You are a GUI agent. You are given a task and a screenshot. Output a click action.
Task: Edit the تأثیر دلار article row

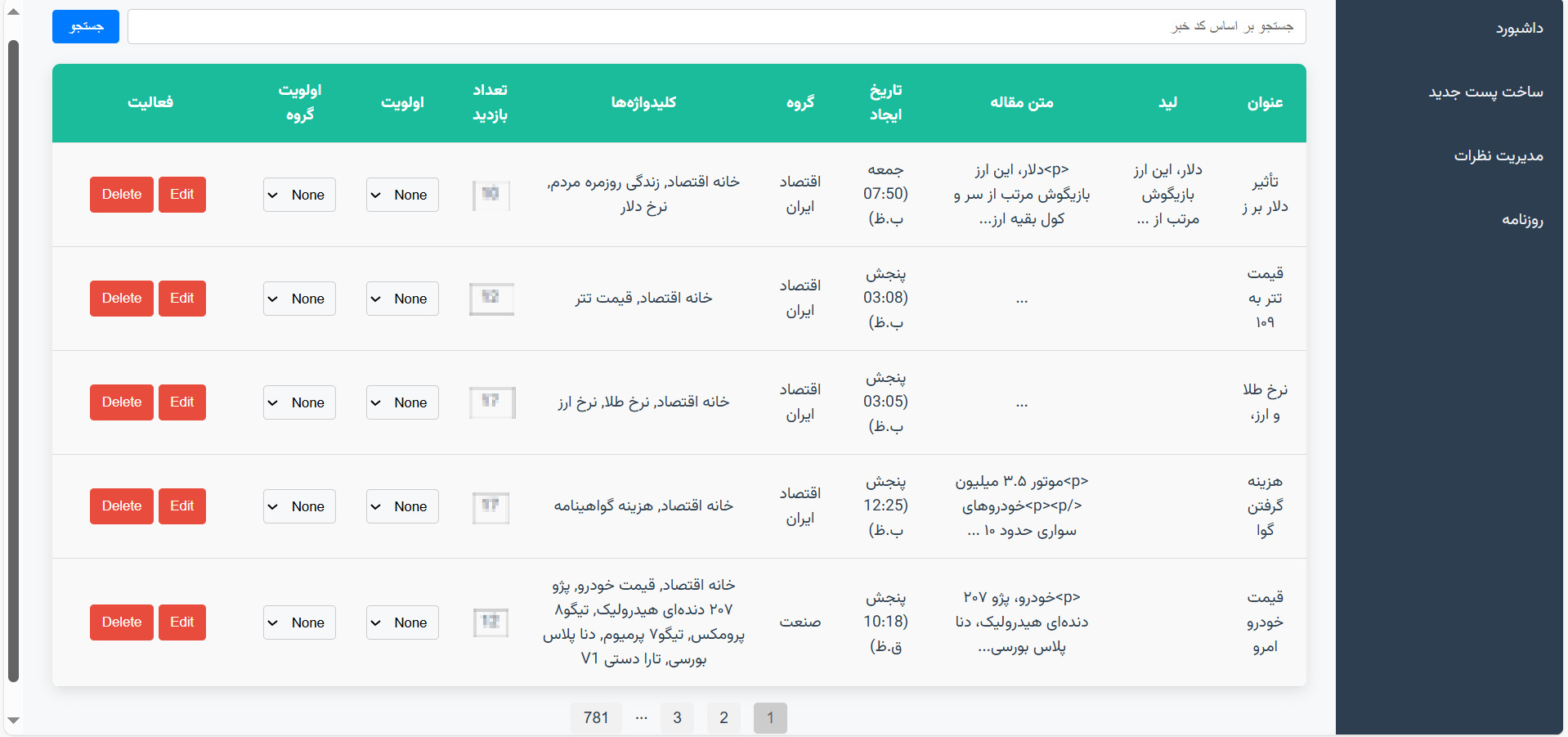tap(182, 195)
